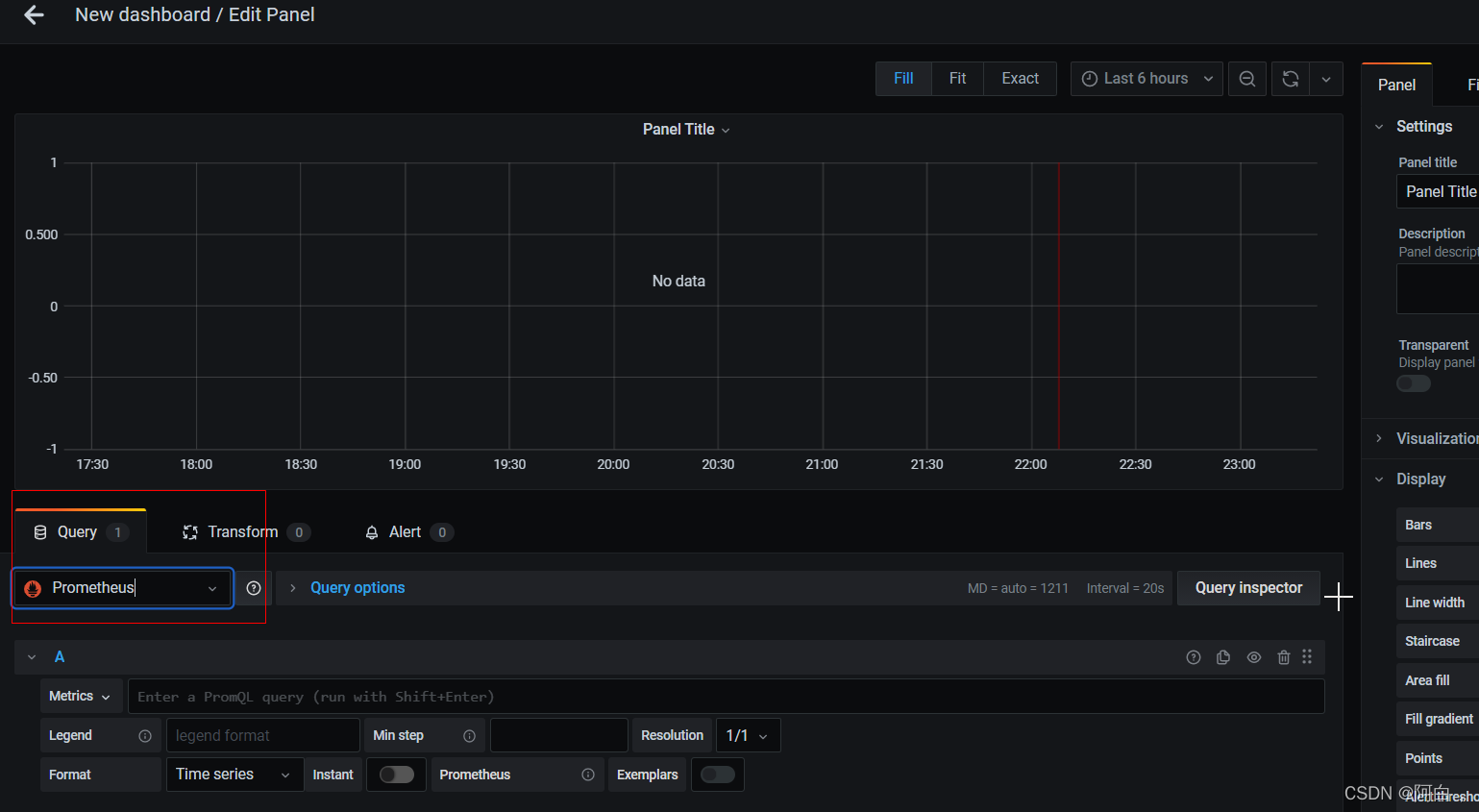This screenshot has width=1479, height=812.
Task: Click the Points display option
Action: (1437, 758)
